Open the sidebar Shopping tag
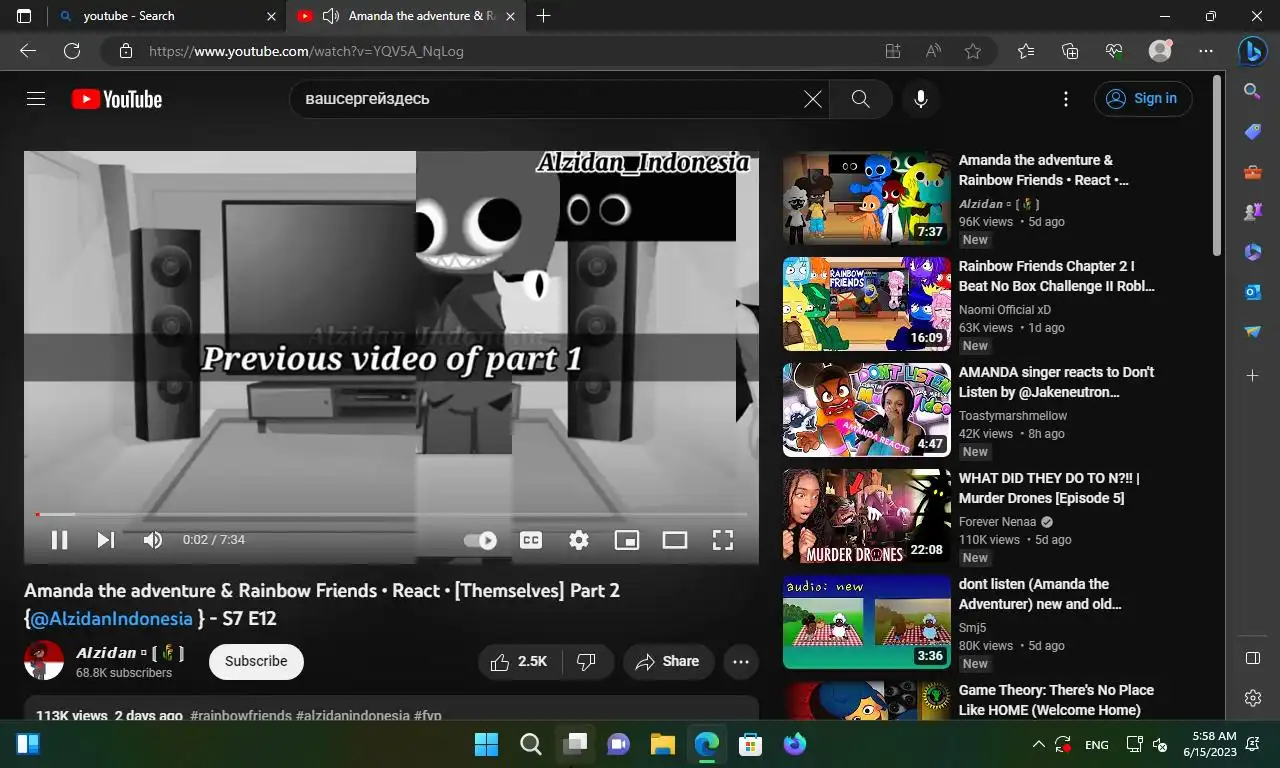 [x=1253, y=132]
